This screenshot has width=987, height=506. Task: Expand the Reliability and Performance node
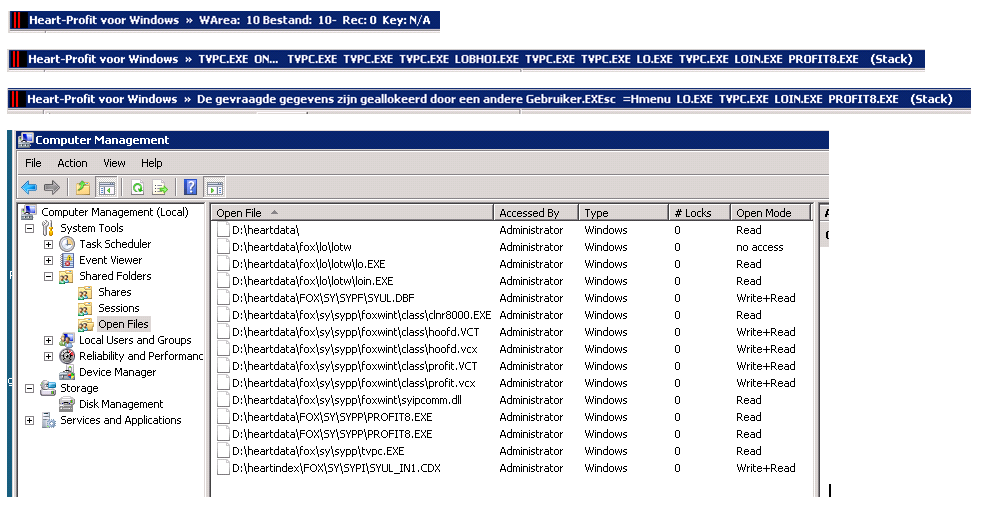[48, 356]
